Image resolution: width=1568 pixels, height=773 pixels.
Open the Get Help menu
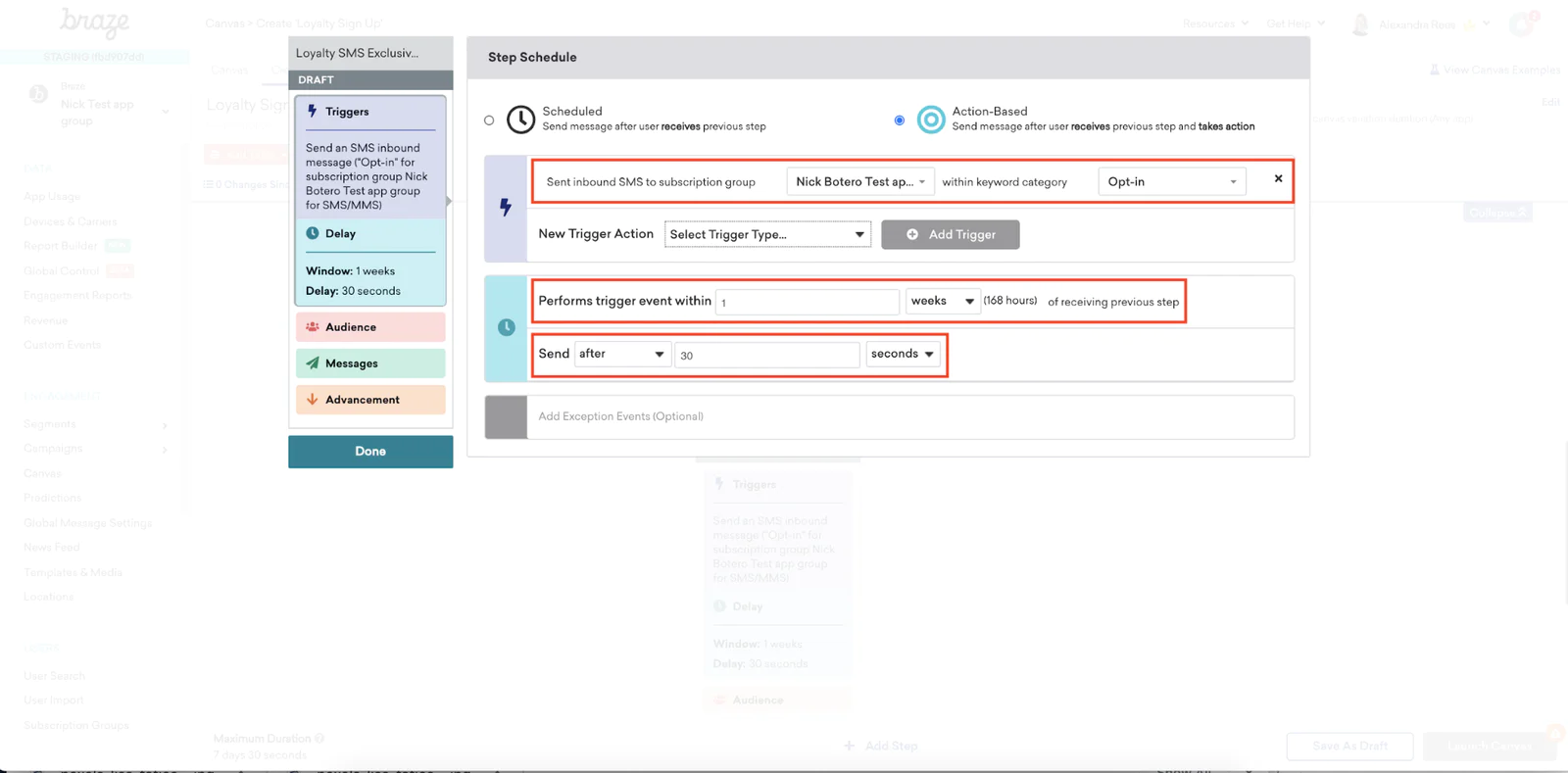click(x=1296, y=24)
